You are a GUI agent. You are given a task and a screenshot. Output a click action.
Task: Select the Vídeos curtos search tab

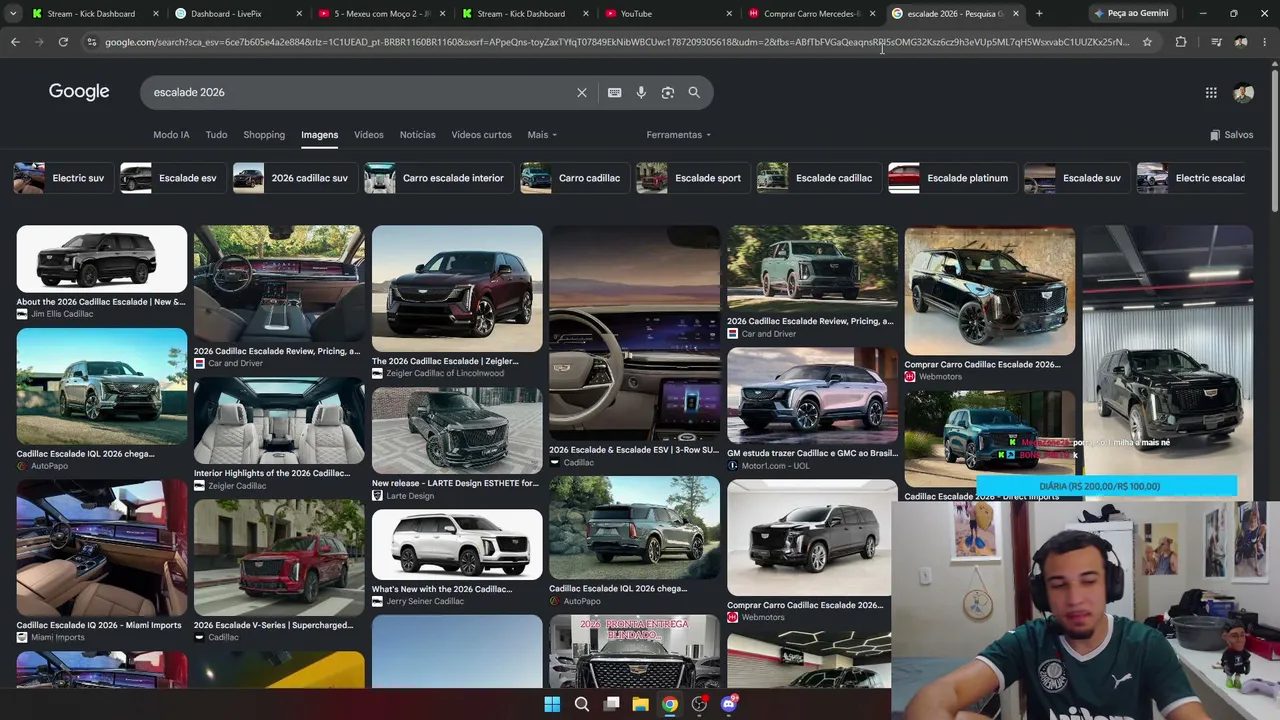click(481, 135)
